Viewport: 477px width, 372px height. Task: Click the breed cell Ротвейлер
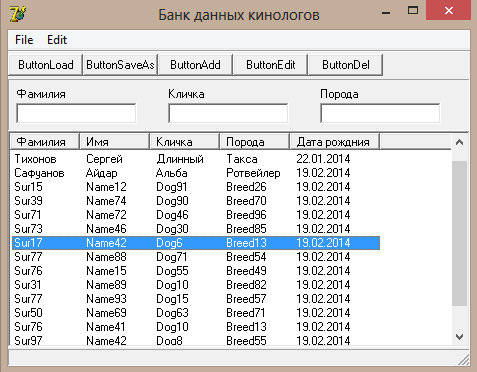(x=253, y=173)
